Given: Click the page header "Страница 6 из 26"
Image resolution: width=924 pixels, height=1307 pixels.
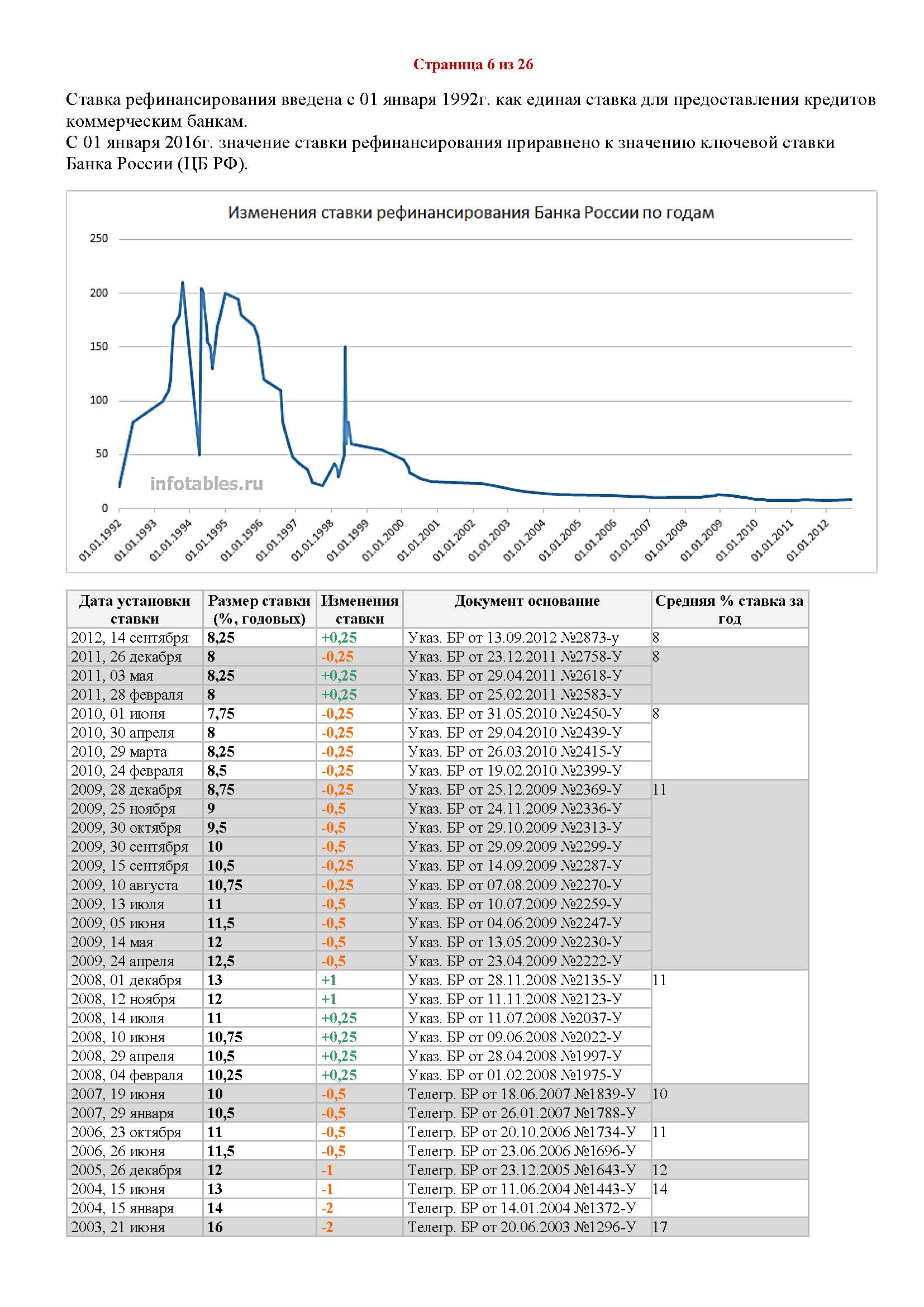Looking at the screenshot, I should pyautogui.click(x=473, y=64).
